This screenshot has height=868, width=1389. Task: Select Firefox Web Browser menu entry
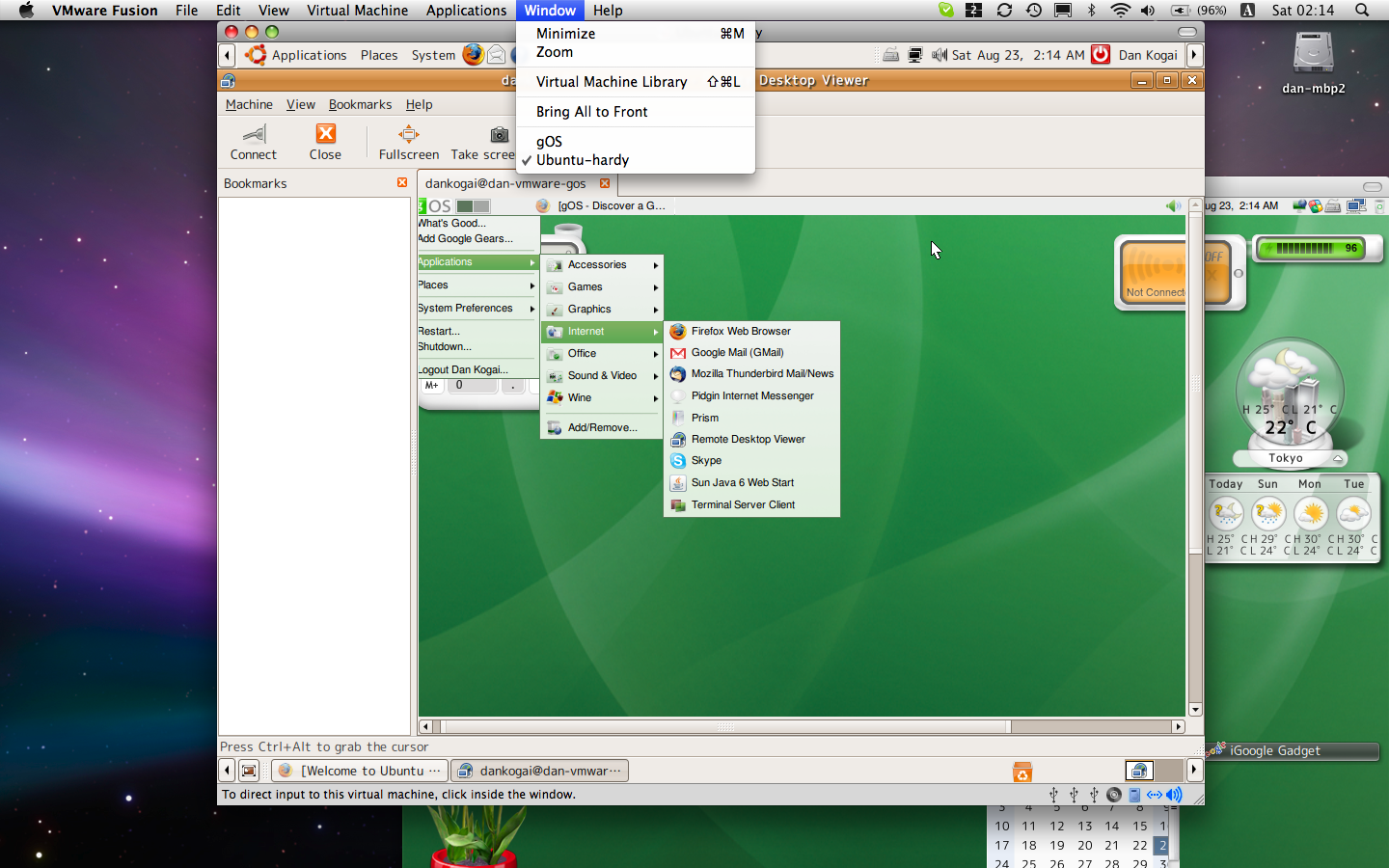(x=751, y=332)
